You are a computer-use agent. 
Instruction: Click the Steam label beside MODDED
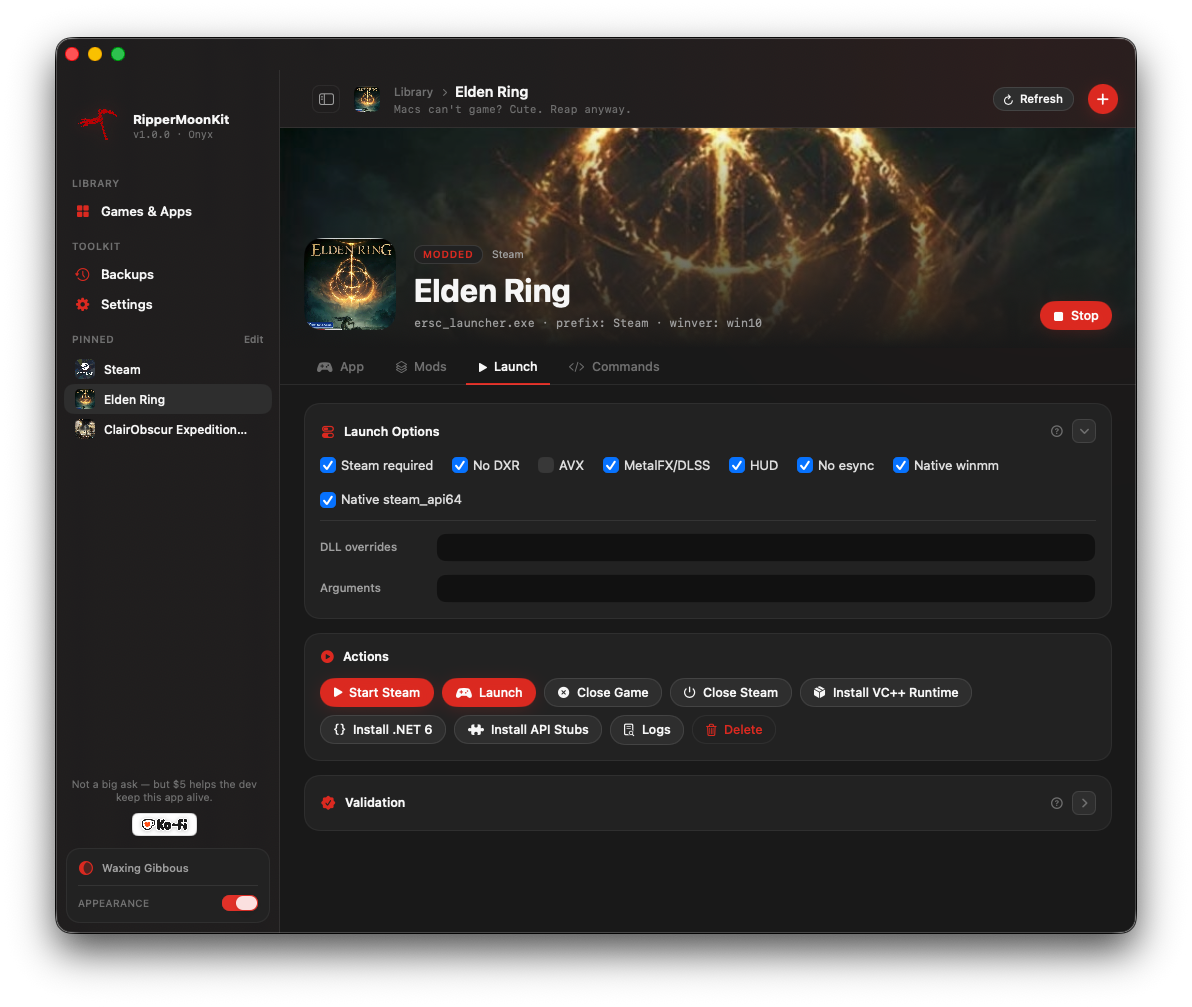[x=507, y=255]
